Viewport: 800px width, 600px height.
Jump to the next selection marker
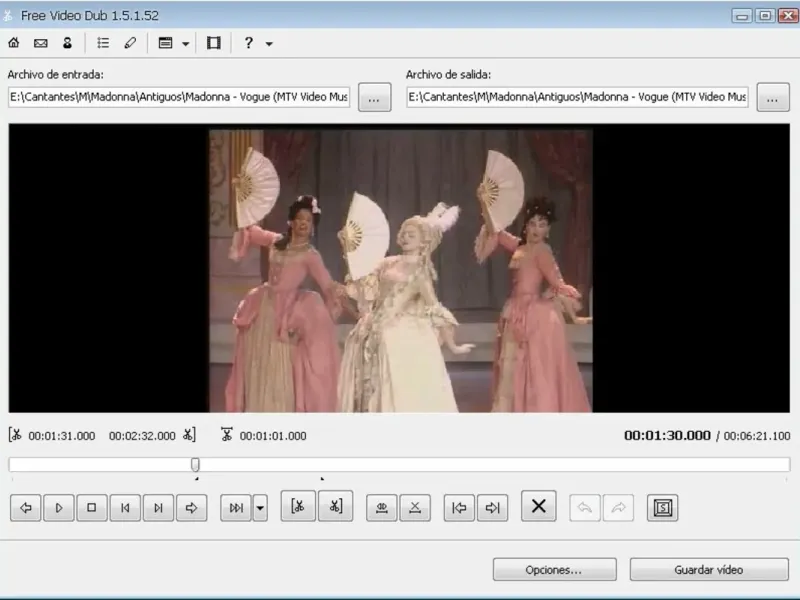491,508
